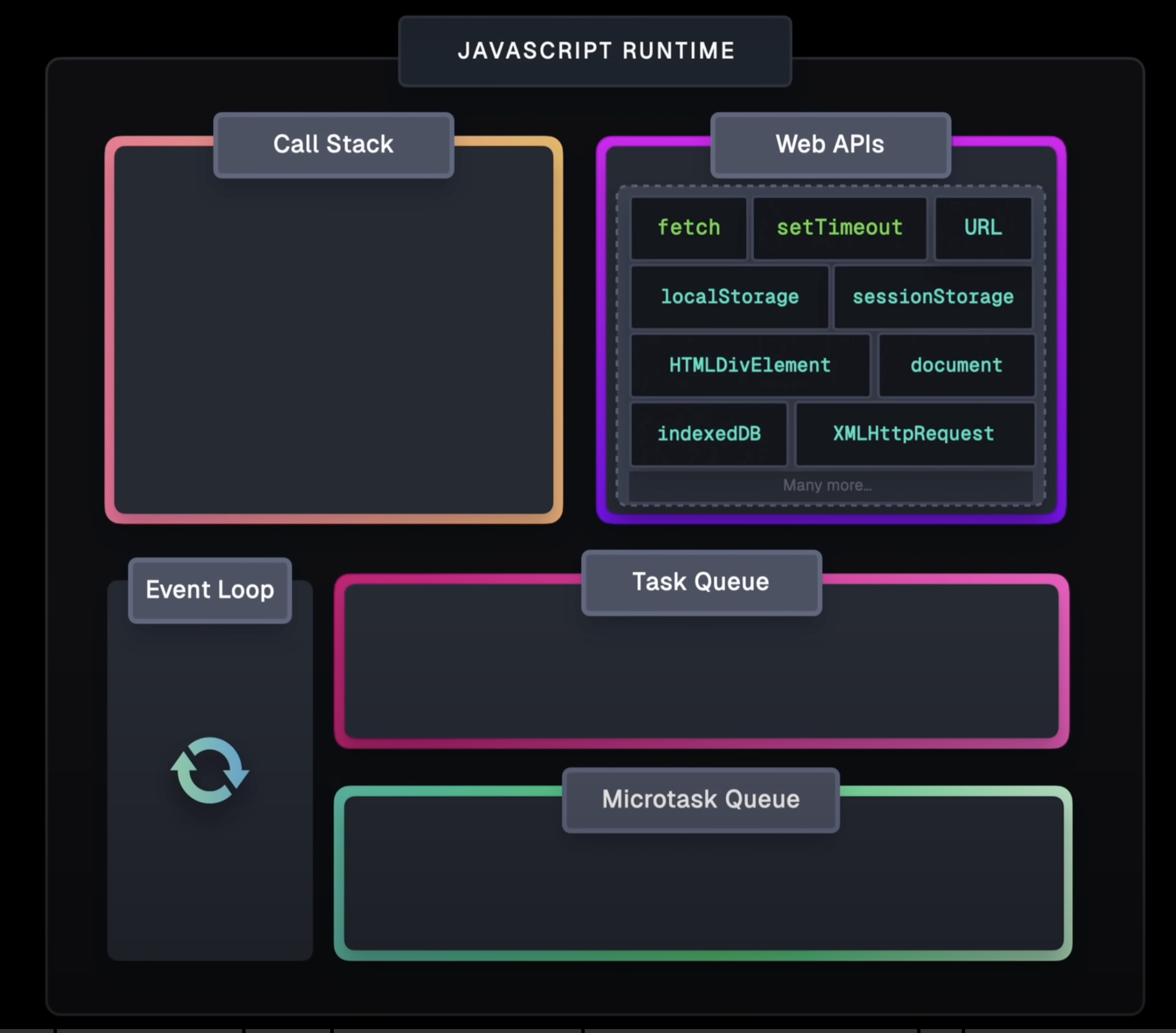Click the JAVASCRIPT RUNTIME title banner
The height and width of the screenshot is (1033, 1176).
point(595,51)
